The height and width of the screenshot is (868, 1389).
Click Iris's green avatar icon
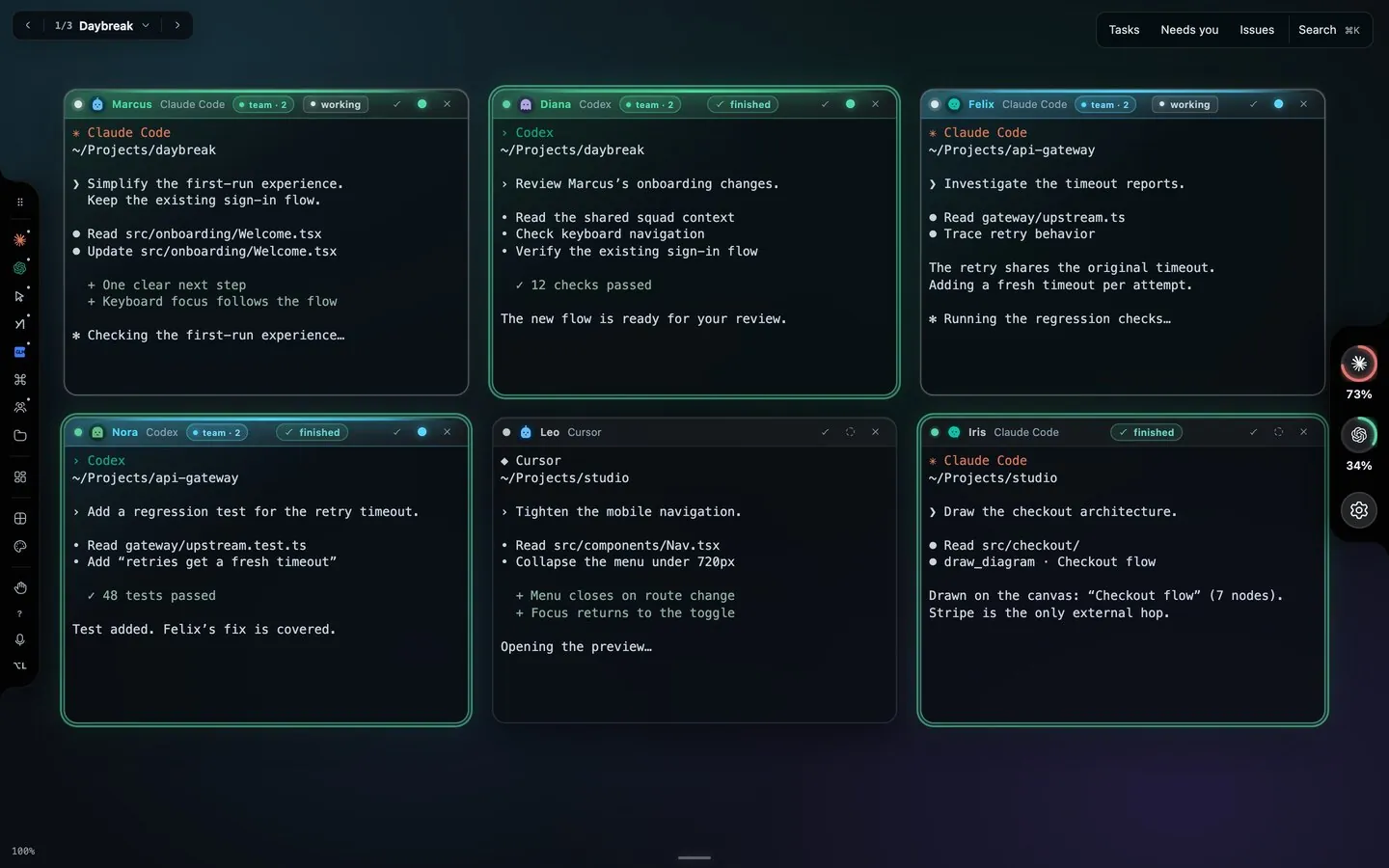(954, 432)
